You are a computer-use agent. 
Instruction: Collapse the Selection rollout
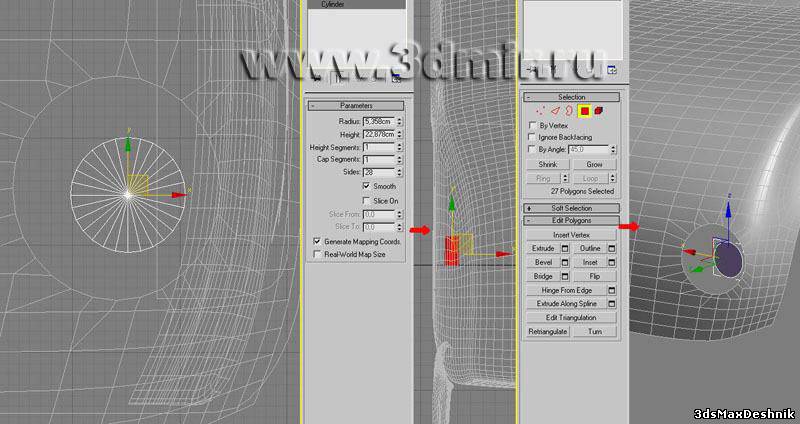[x=572, y=97]
